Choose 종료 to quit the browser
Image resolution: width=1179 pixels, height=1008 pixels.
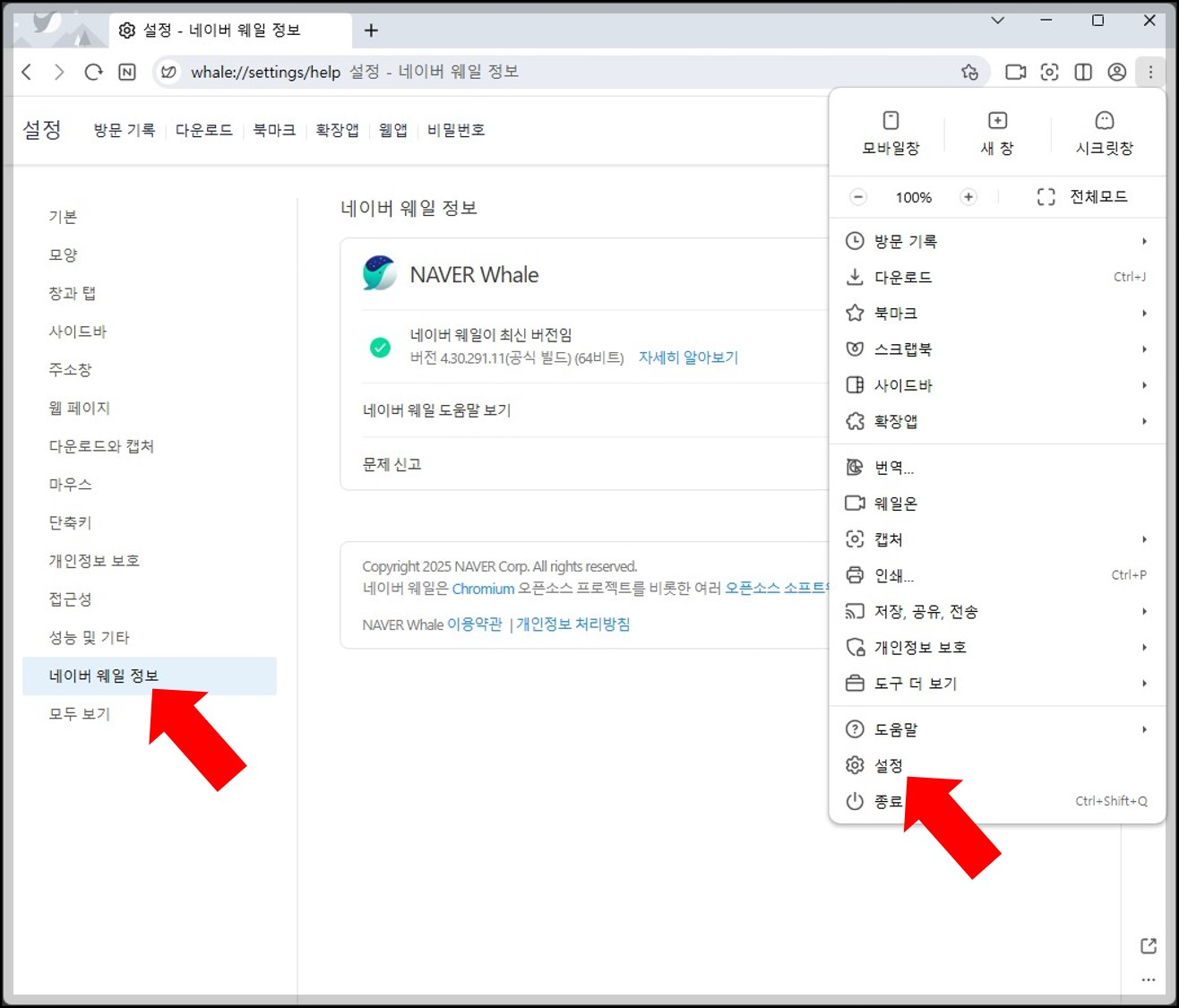(997, 801)
